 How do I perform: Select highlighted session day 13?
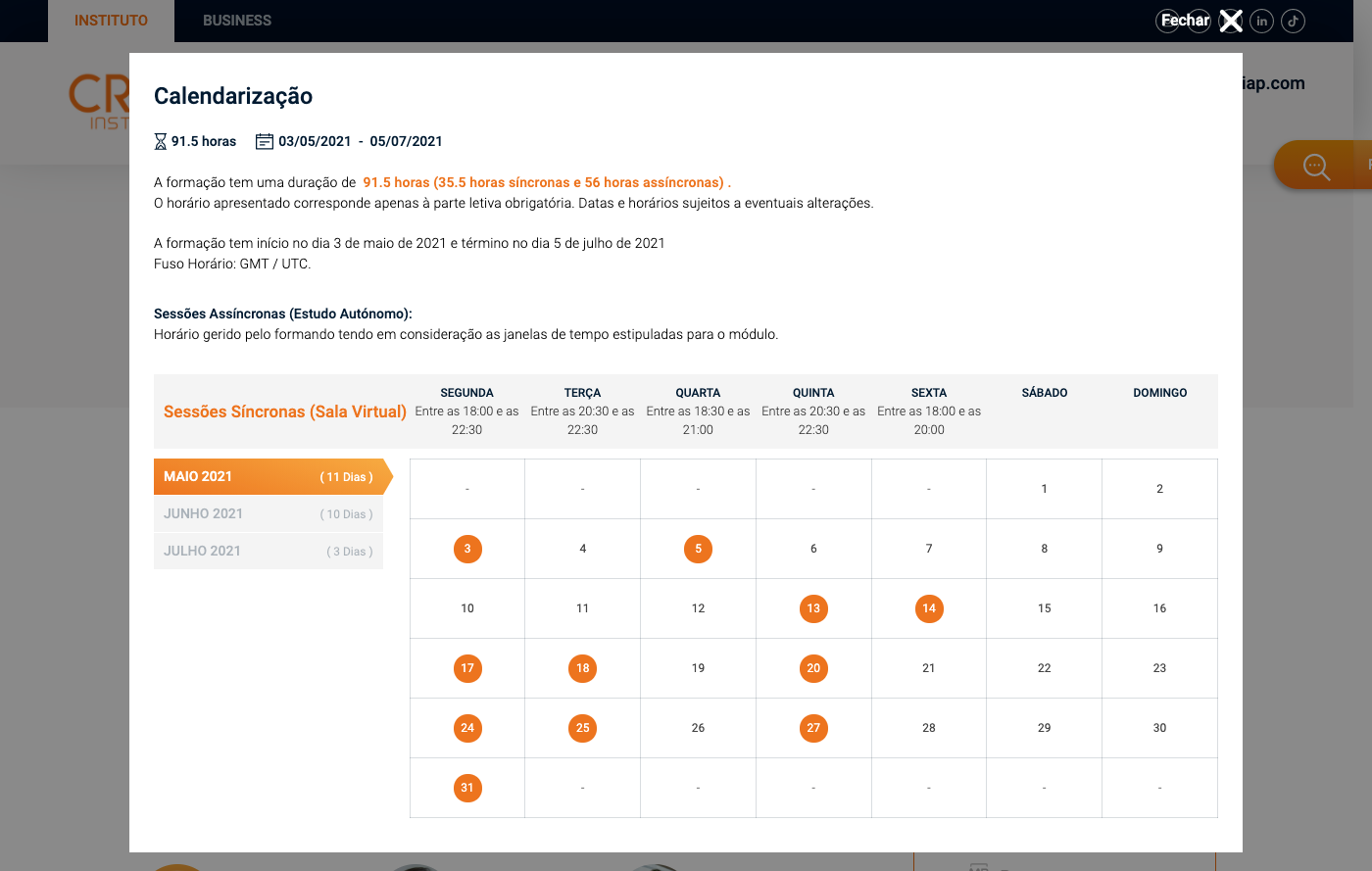point(813,608)
